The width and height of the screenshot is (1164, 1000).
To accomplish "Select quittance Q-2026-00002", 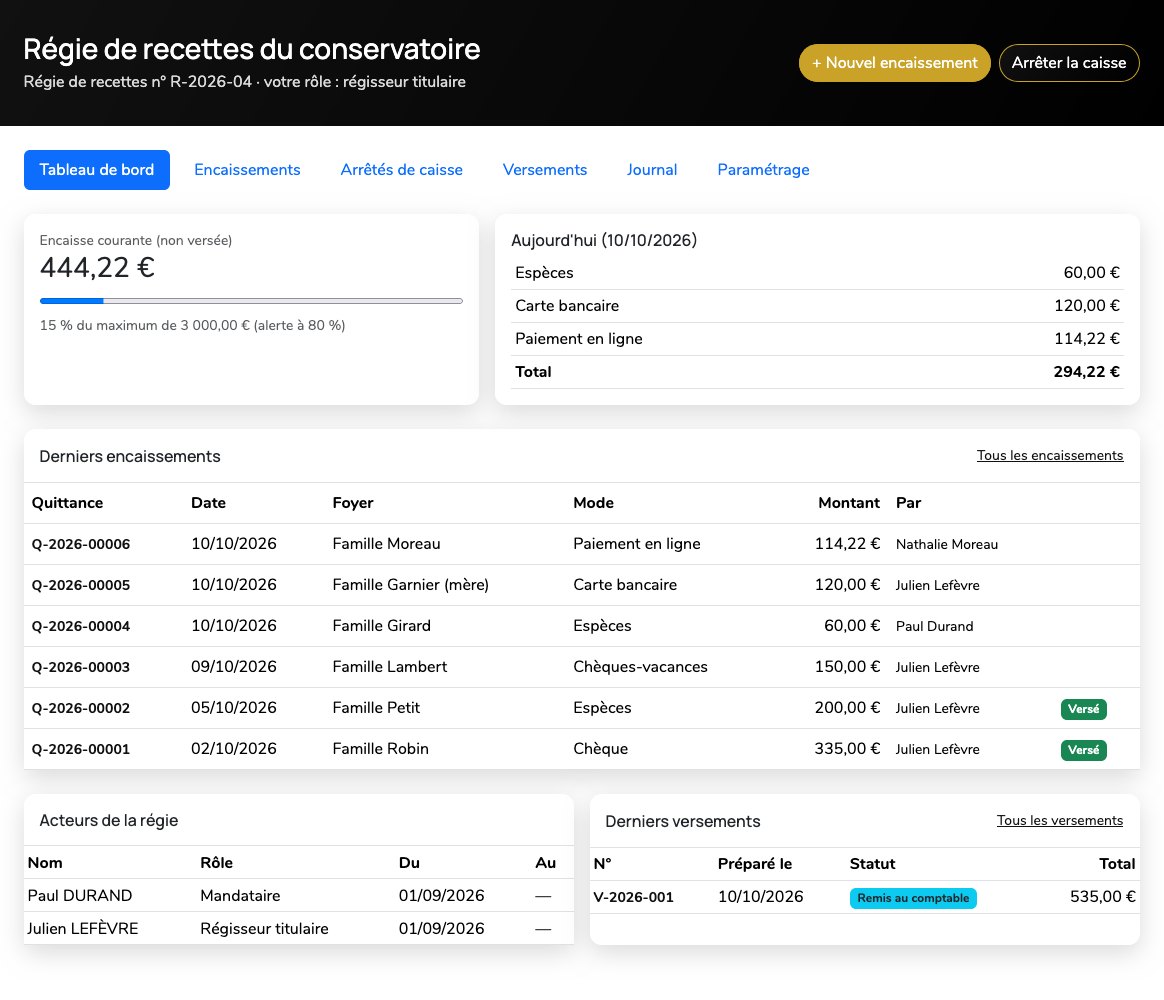I will [80, 708].
